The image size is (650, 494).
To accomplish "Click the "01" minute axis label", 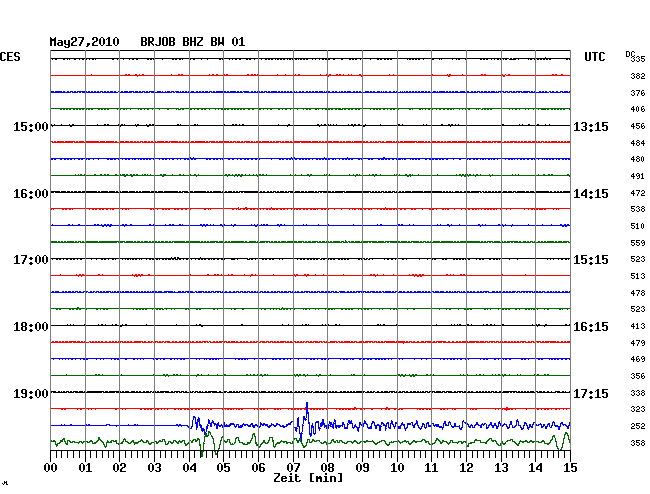I will tap(85, 468).
